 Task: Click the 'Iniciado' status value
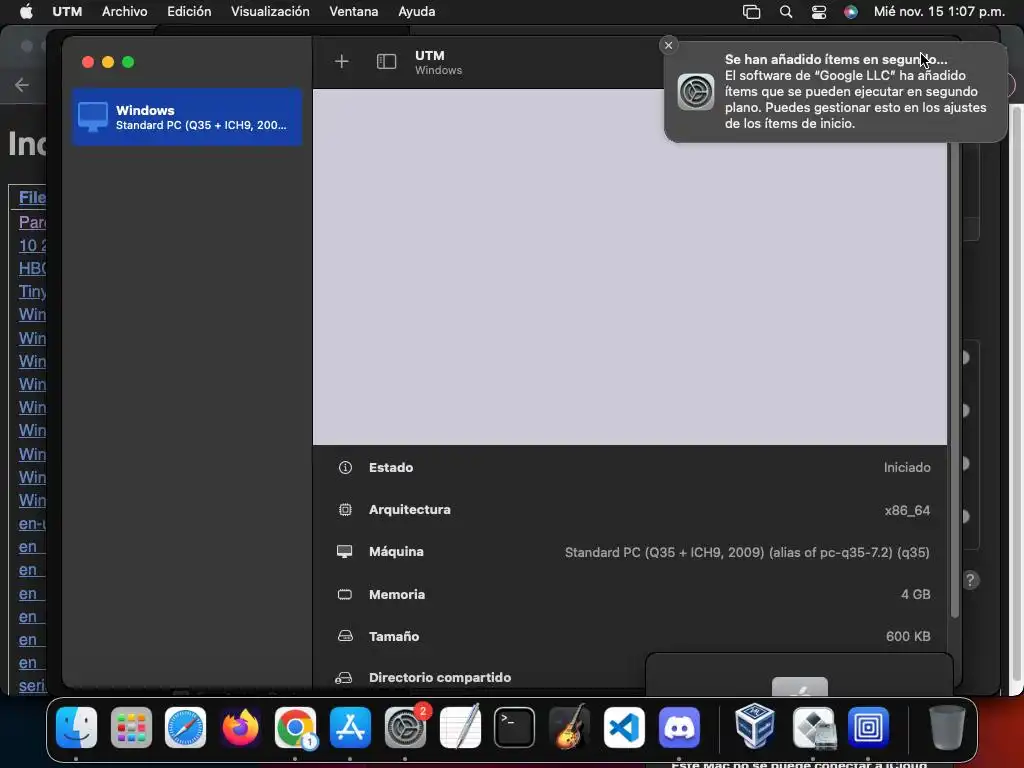[906, 468]
